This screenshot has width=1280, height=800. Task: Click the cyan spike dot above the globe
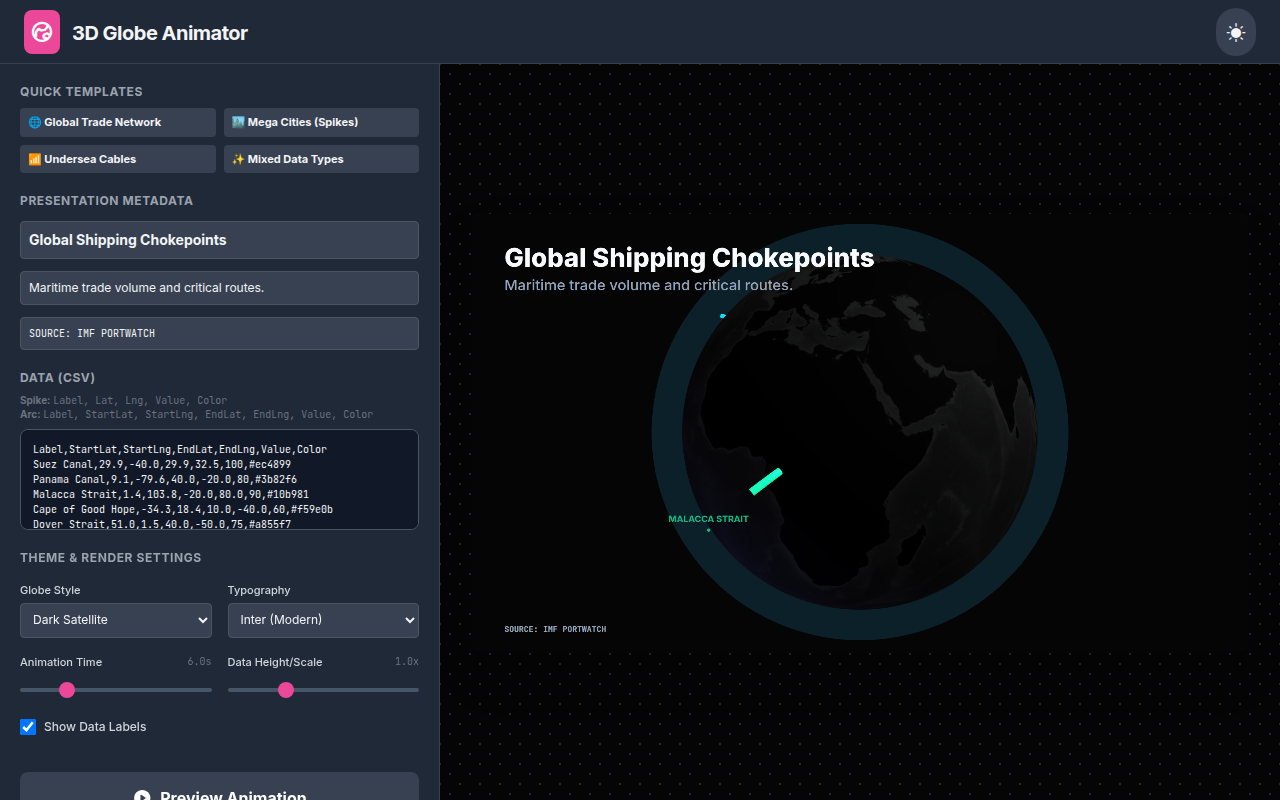pyautogui.click(x=723, y=316)
